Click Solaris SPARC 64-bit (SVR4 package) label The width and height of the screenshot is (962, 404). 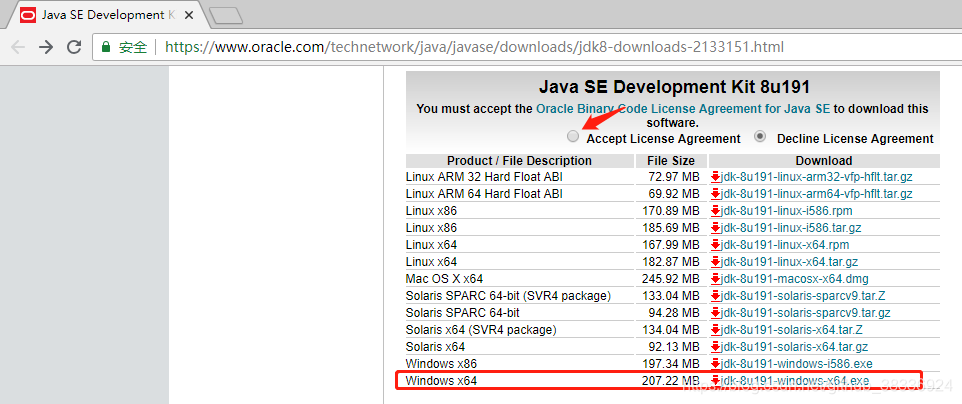(508, 296)
